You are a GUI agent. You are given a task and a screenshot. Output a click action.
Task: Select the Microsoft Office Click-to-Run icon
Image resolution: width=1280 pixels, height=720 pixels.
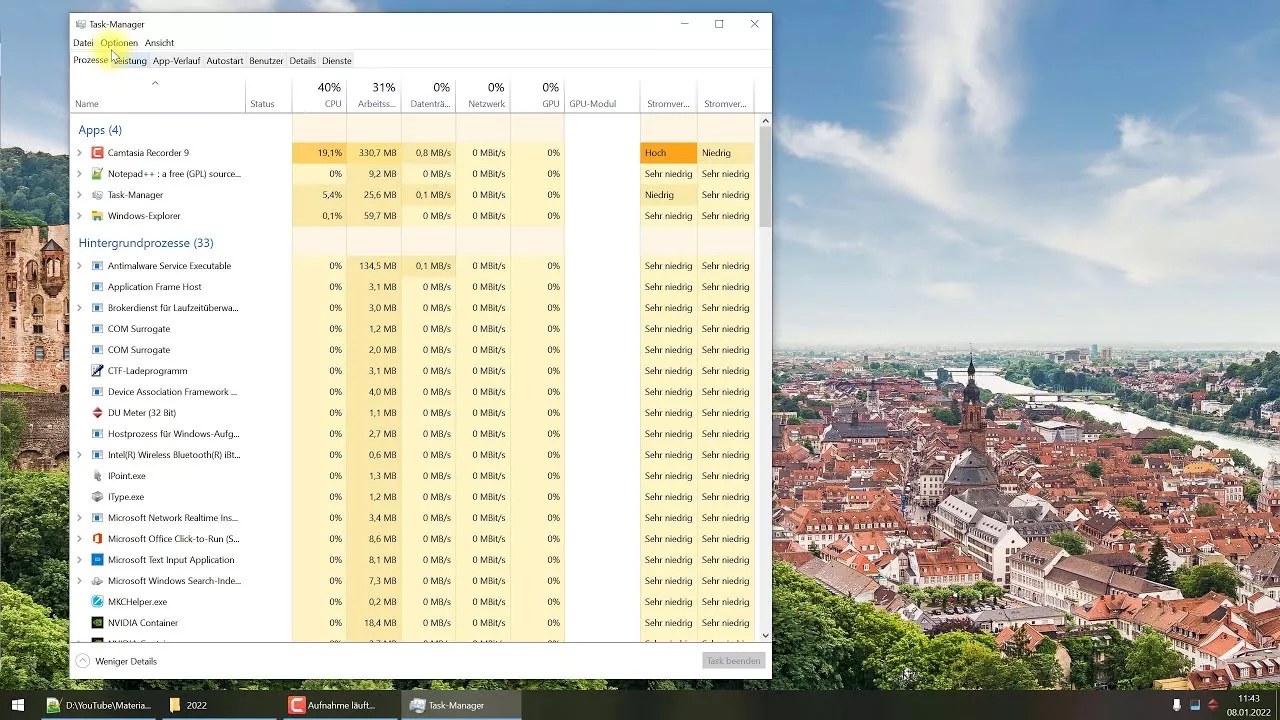[97, 538]
